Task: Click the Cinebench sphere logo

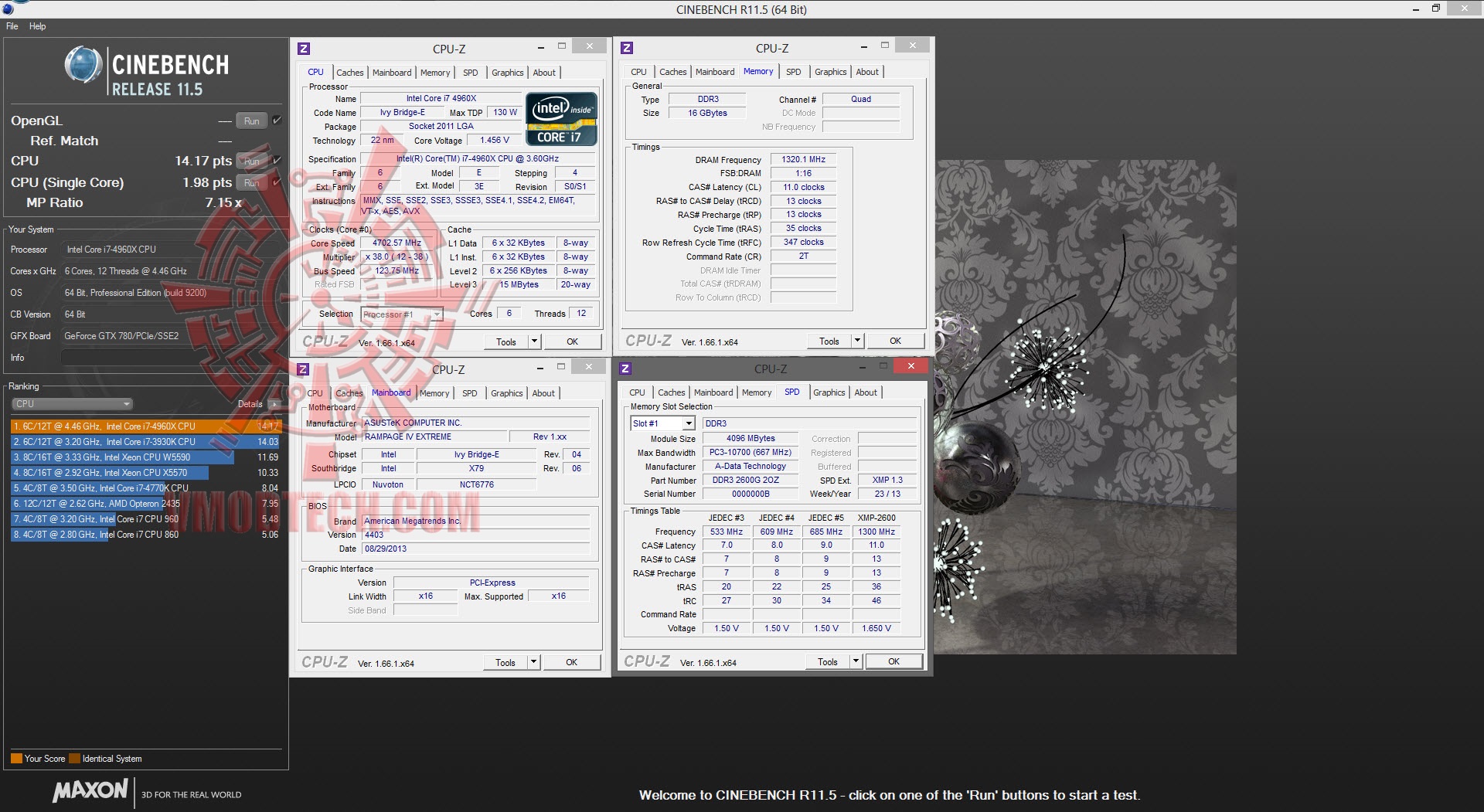Action: (x=83, y=65)
